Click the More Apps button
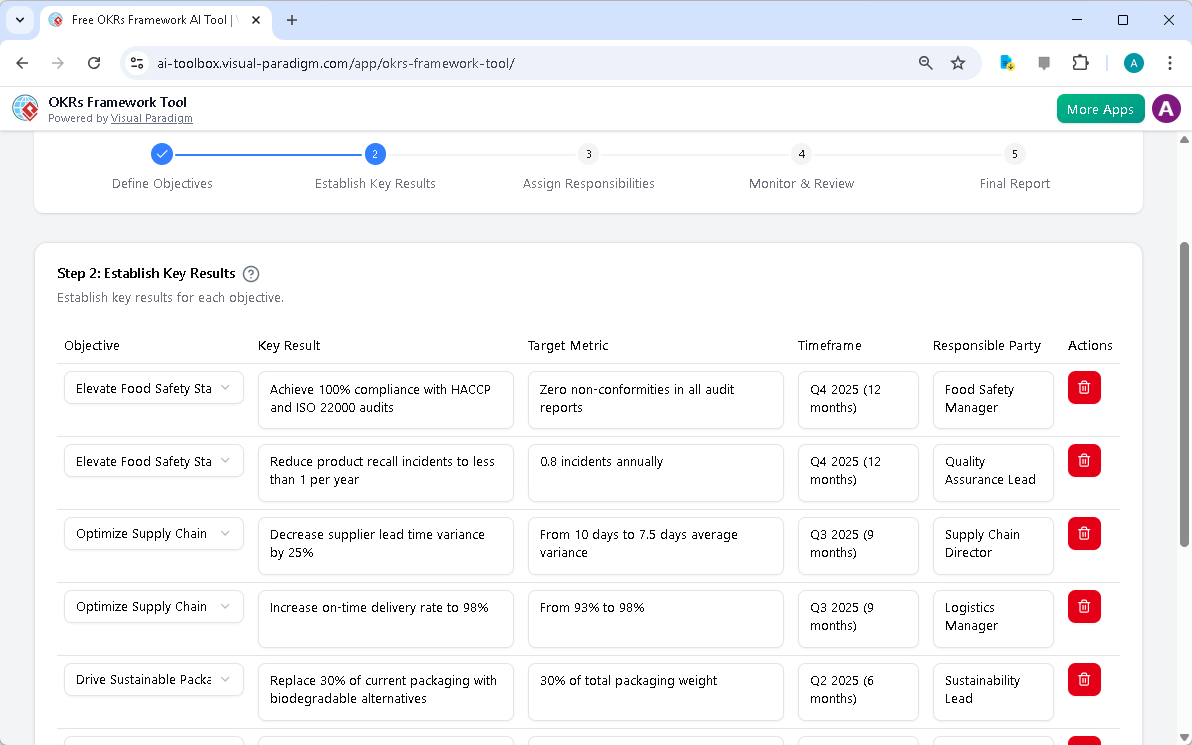Viewport: 1192px width, 745px height. (x=1100, y=108)
